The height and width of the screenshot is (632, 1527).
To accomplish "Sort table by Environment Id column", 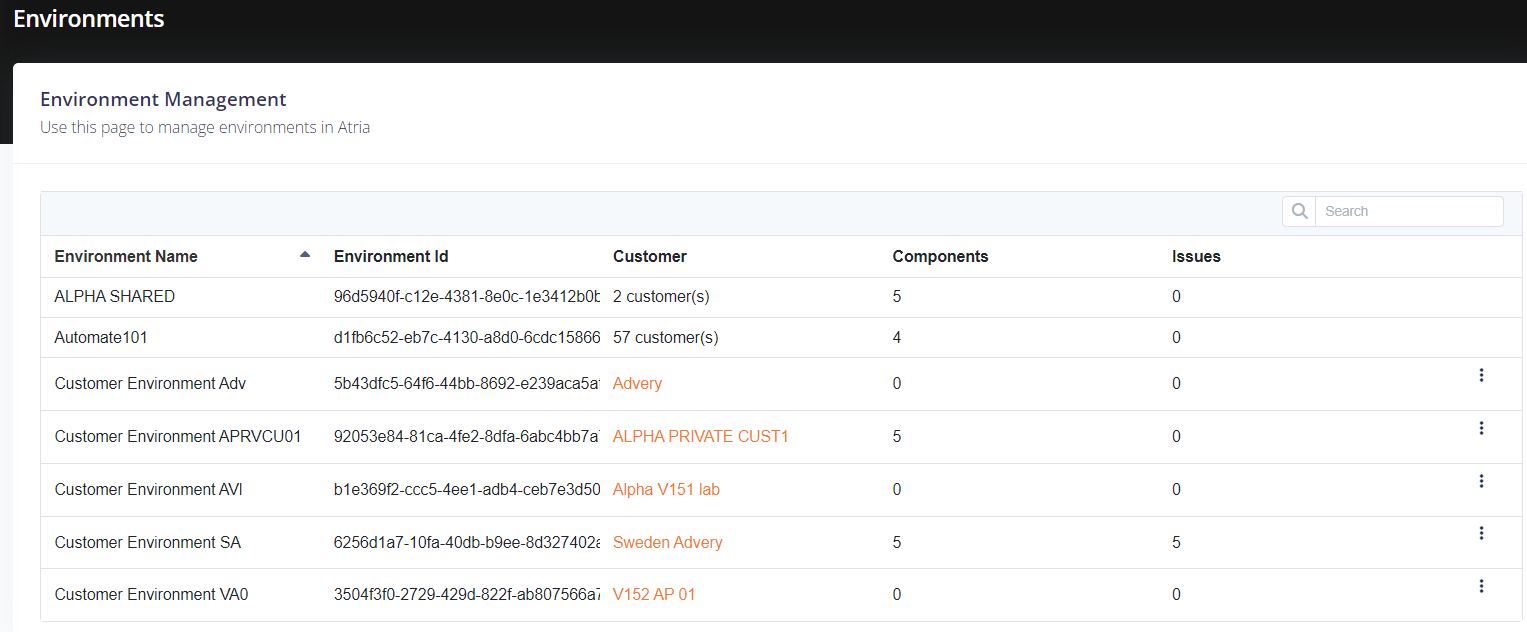I will click(x=391, y=257).
